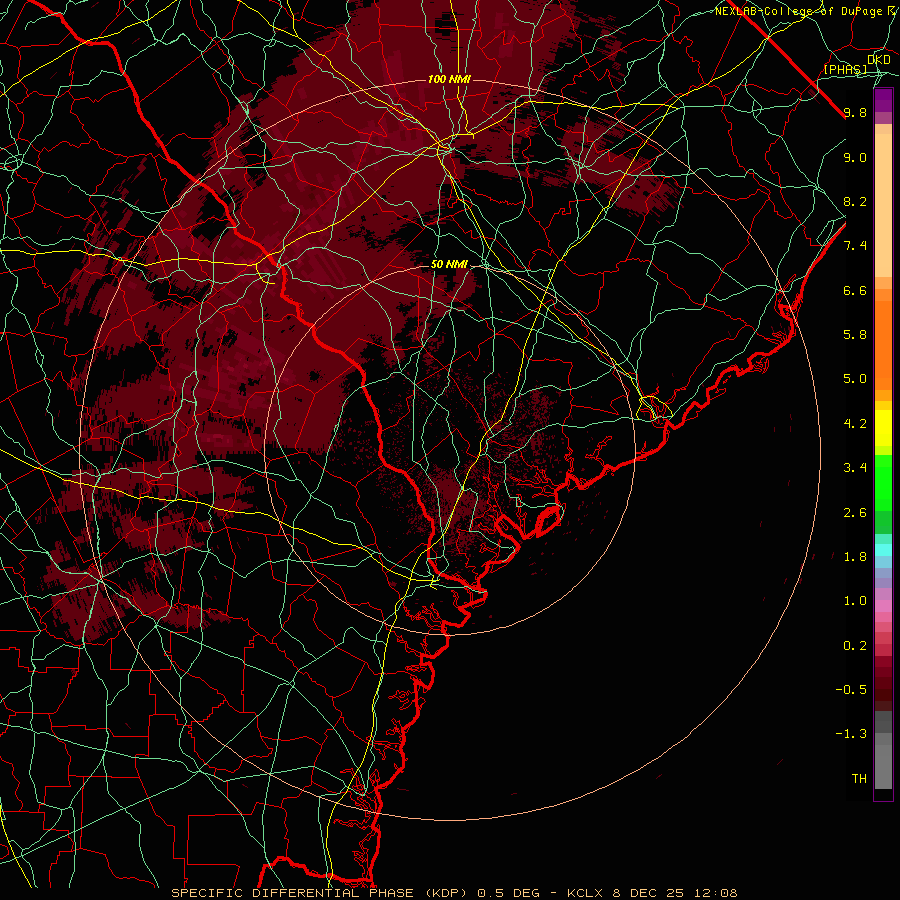900x900 pixels.
Task: Pick the pink color scale segment
Action: tap(883, 606)
